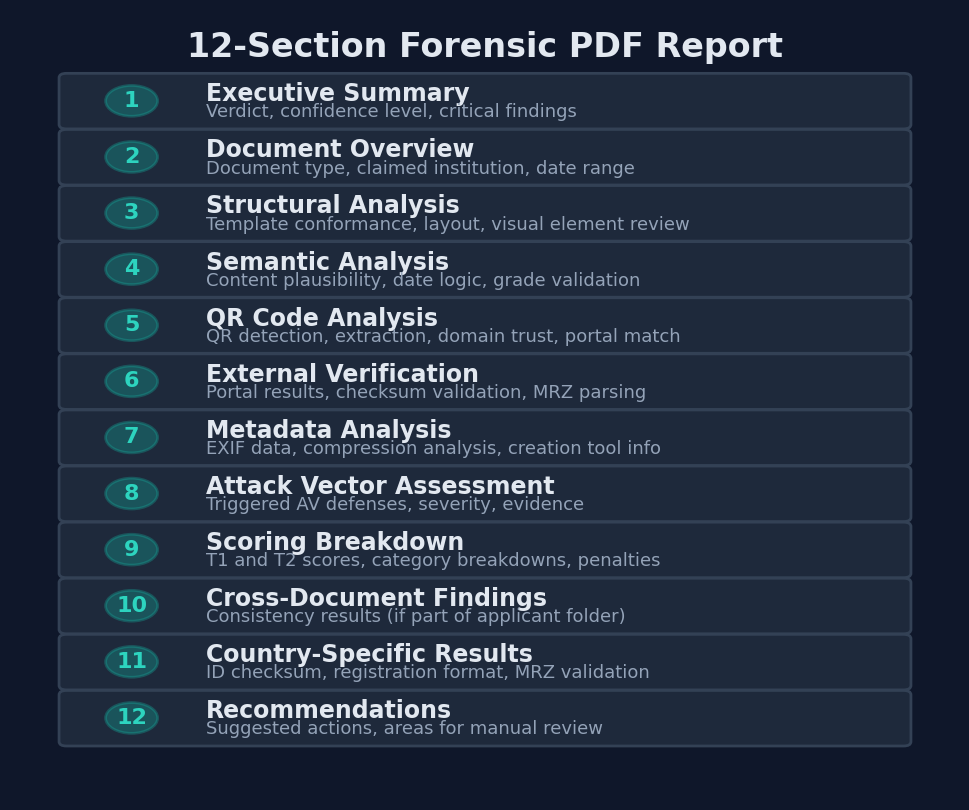Select the number 8 badge for Attack Vector Assessment

coord(131,493)
